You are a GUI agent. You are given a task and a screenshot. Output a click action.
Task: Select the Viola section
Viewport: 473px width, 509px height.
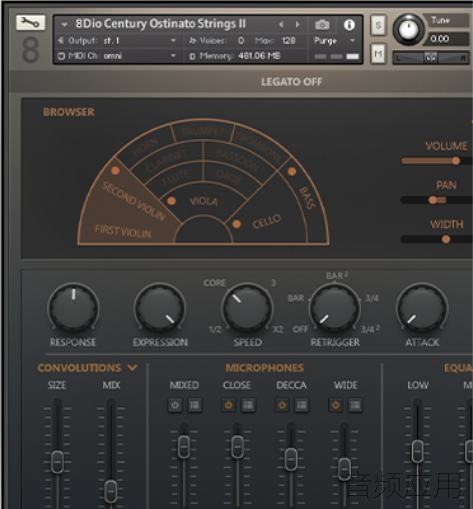203,201
